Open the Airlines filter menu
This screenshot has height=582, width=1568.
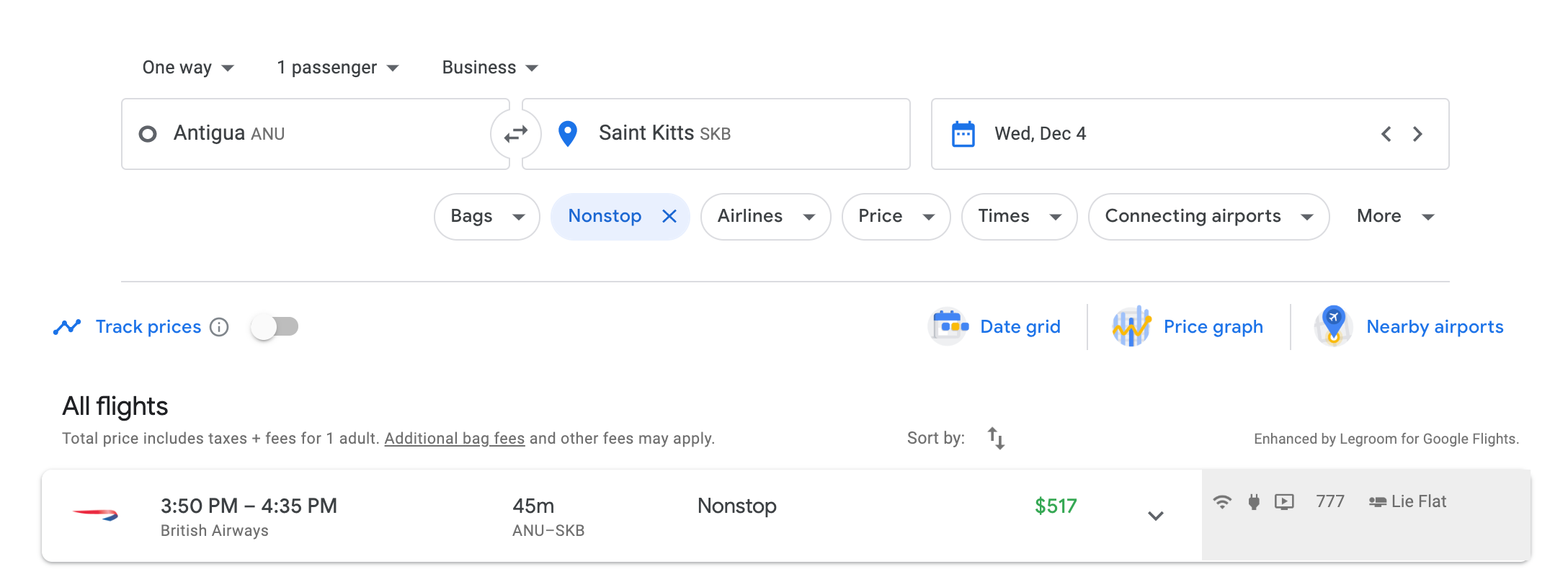[765, 216]
